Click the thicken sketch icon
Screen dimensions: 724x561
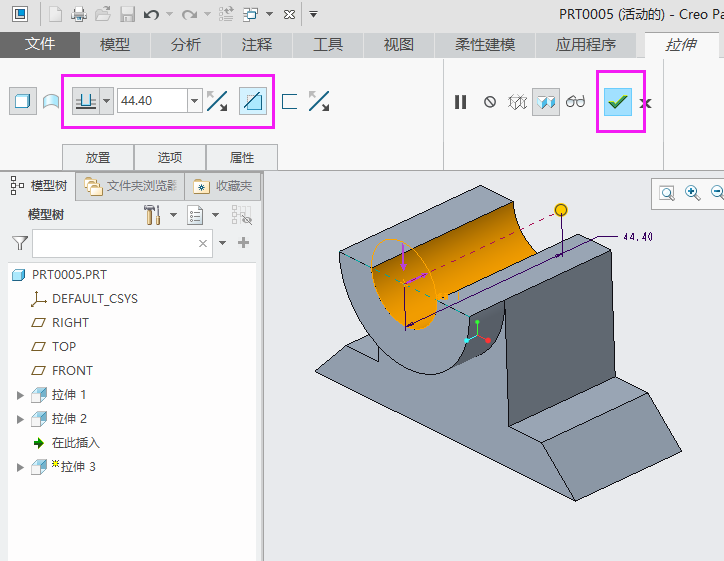pos(289,101)
